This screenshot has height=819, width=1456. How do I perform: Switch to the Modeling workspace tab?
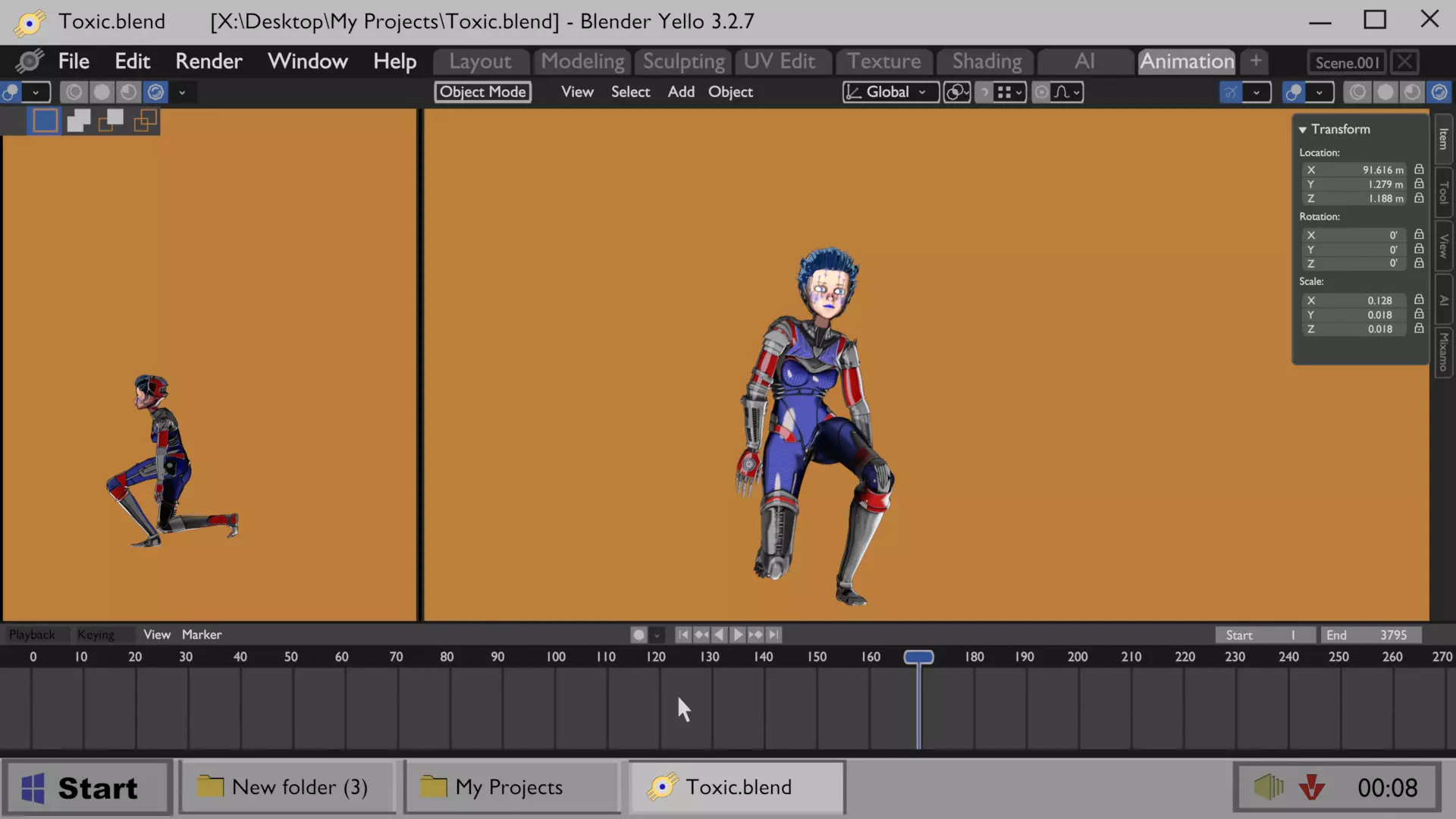point(582,61)
